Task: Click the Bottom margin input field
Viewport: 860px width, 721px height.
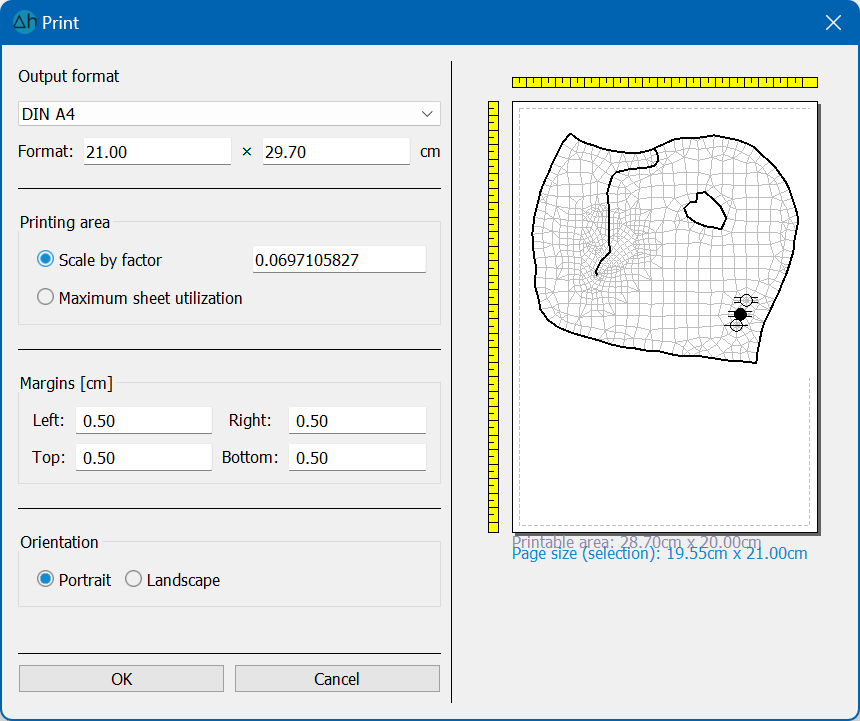Action: point(357,457)
